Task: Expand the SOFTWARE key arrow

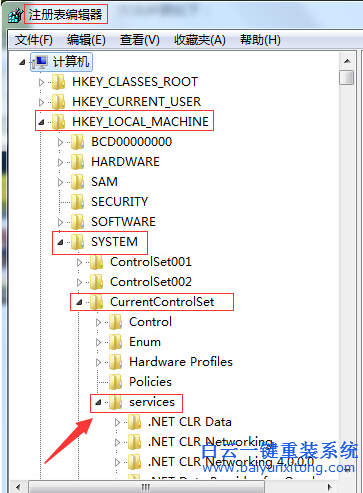Action: 60,223
